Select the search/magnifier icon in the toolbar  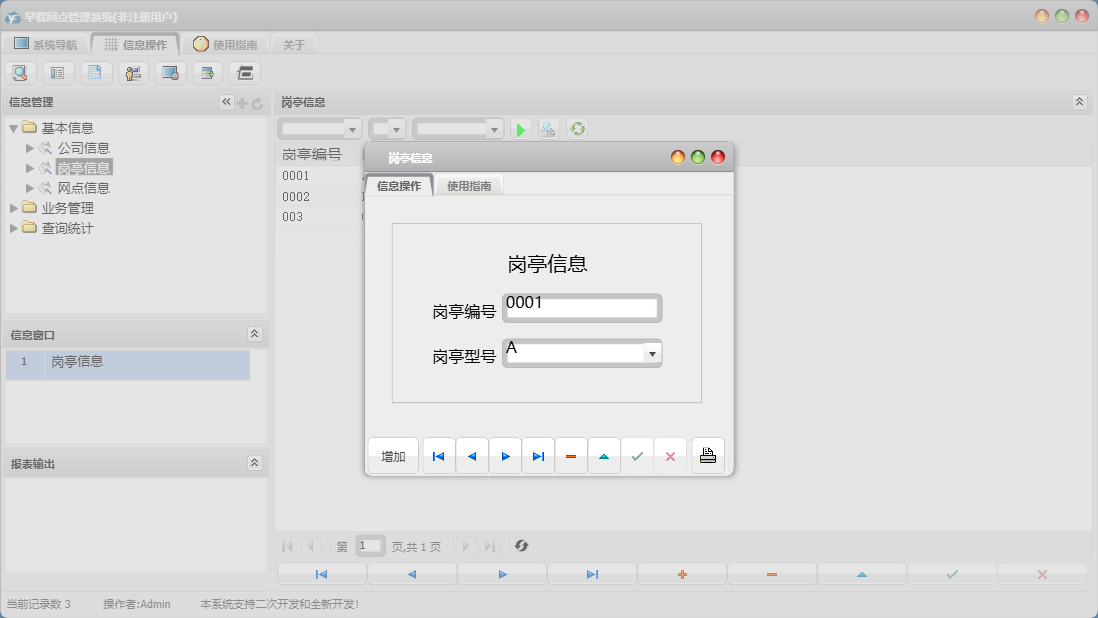(20, 72)
